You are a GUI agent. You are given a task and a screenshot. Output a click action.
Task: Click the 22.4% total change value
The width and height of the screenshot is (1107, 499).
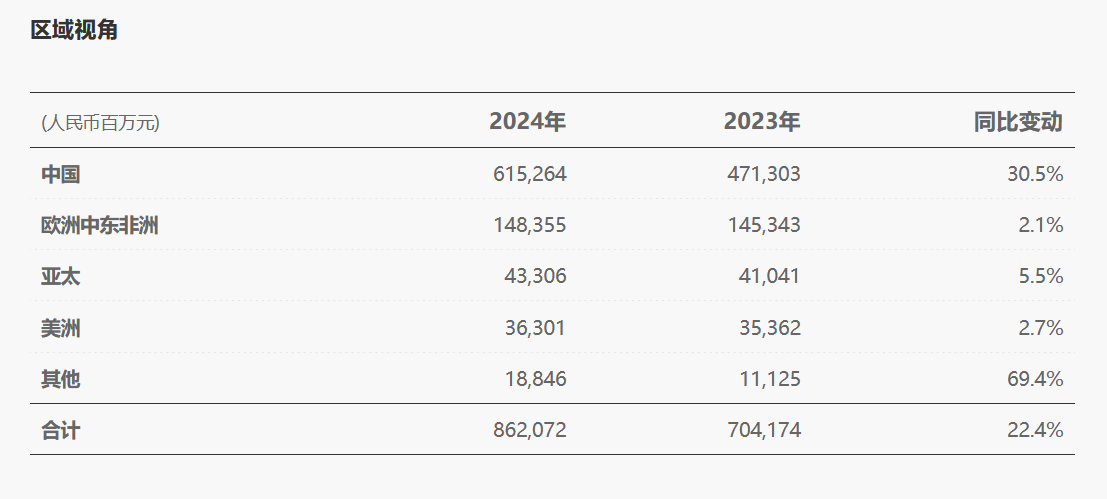[x=1034, y=431]
